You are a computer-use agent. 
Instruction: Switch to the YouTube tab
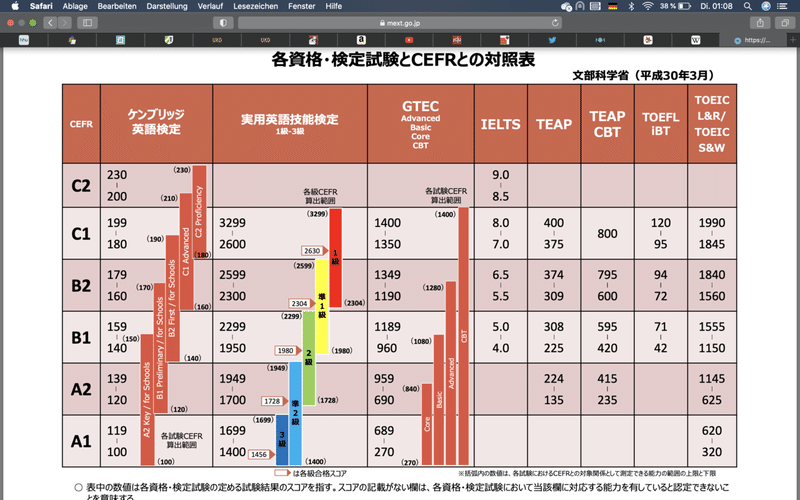[x=409, y=40]
